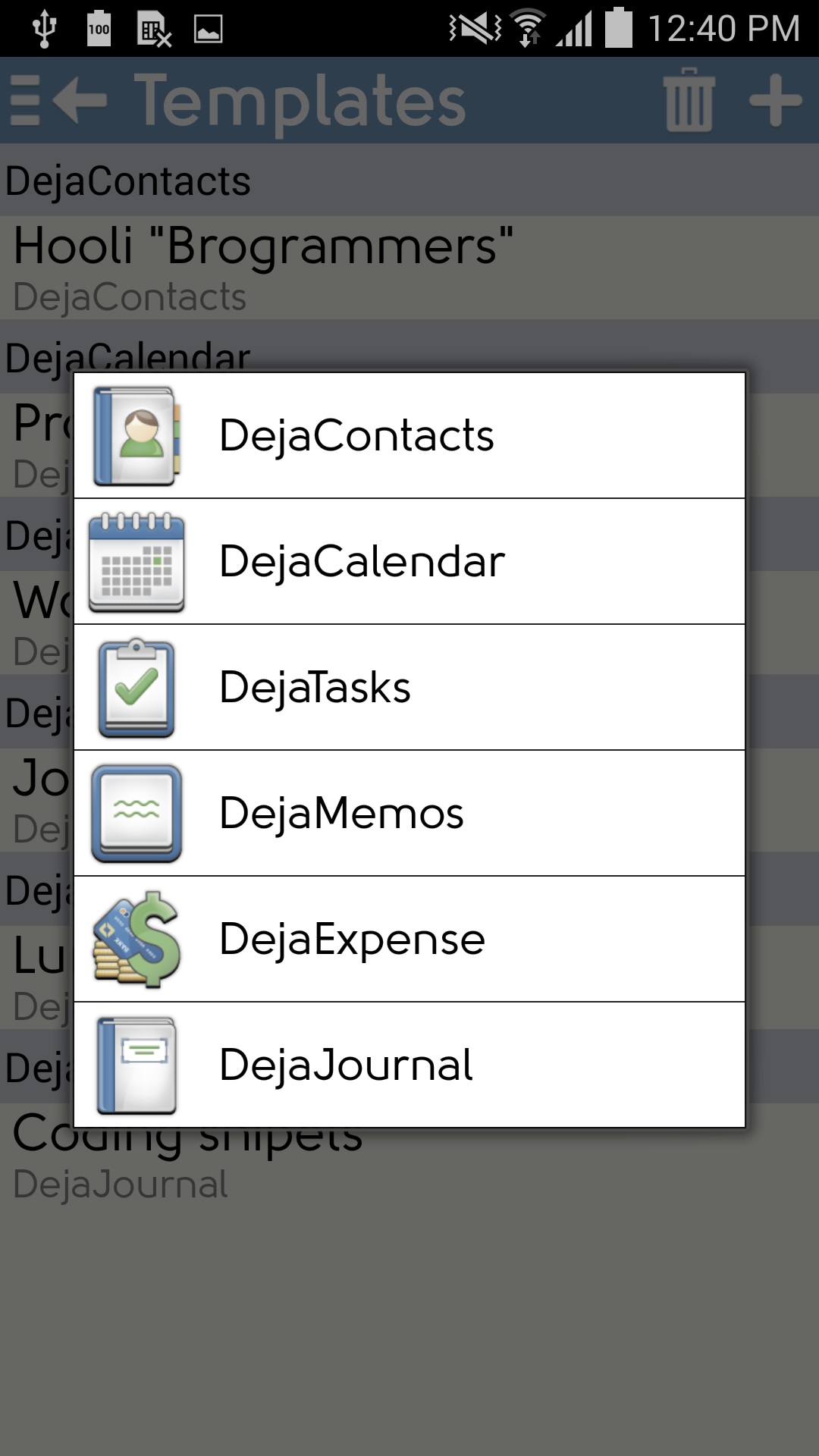Tap the DejaCalendar calendar icon
Viewport: 819px width, 1456px height.
tap(136, 562)
